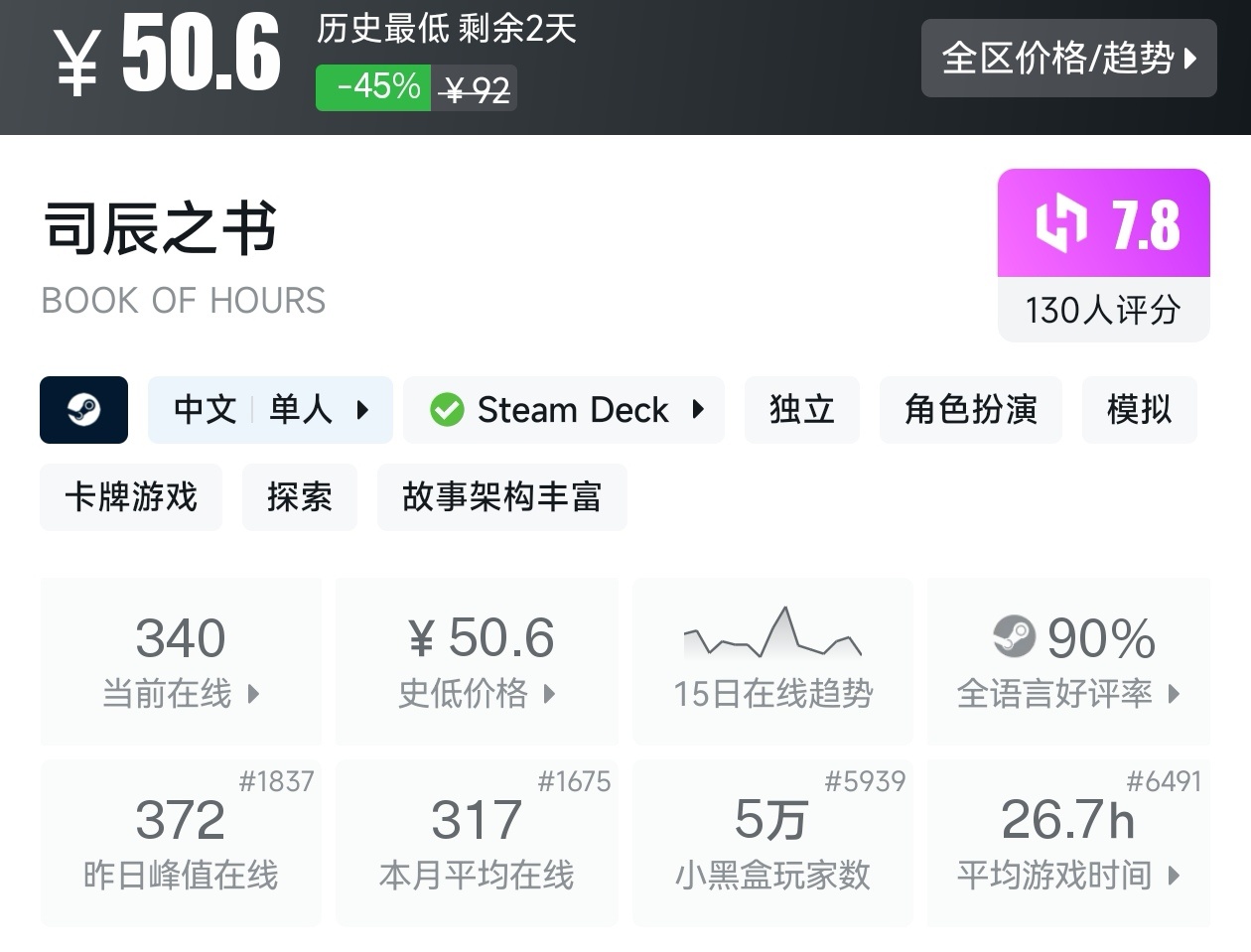
Task: Expand current online players details
Action: pos(181,661)
